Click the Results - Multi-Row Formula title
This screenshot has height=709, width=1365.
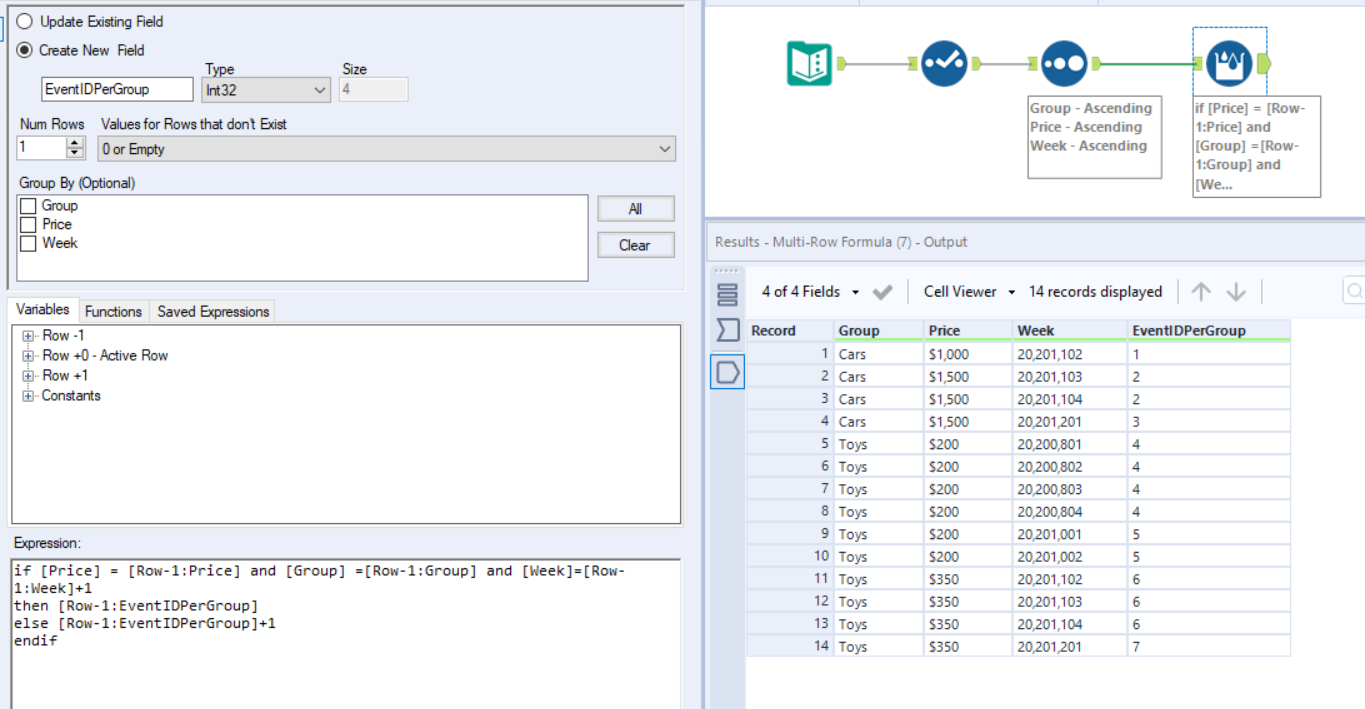pyautogui.click(x=841, y=242)
